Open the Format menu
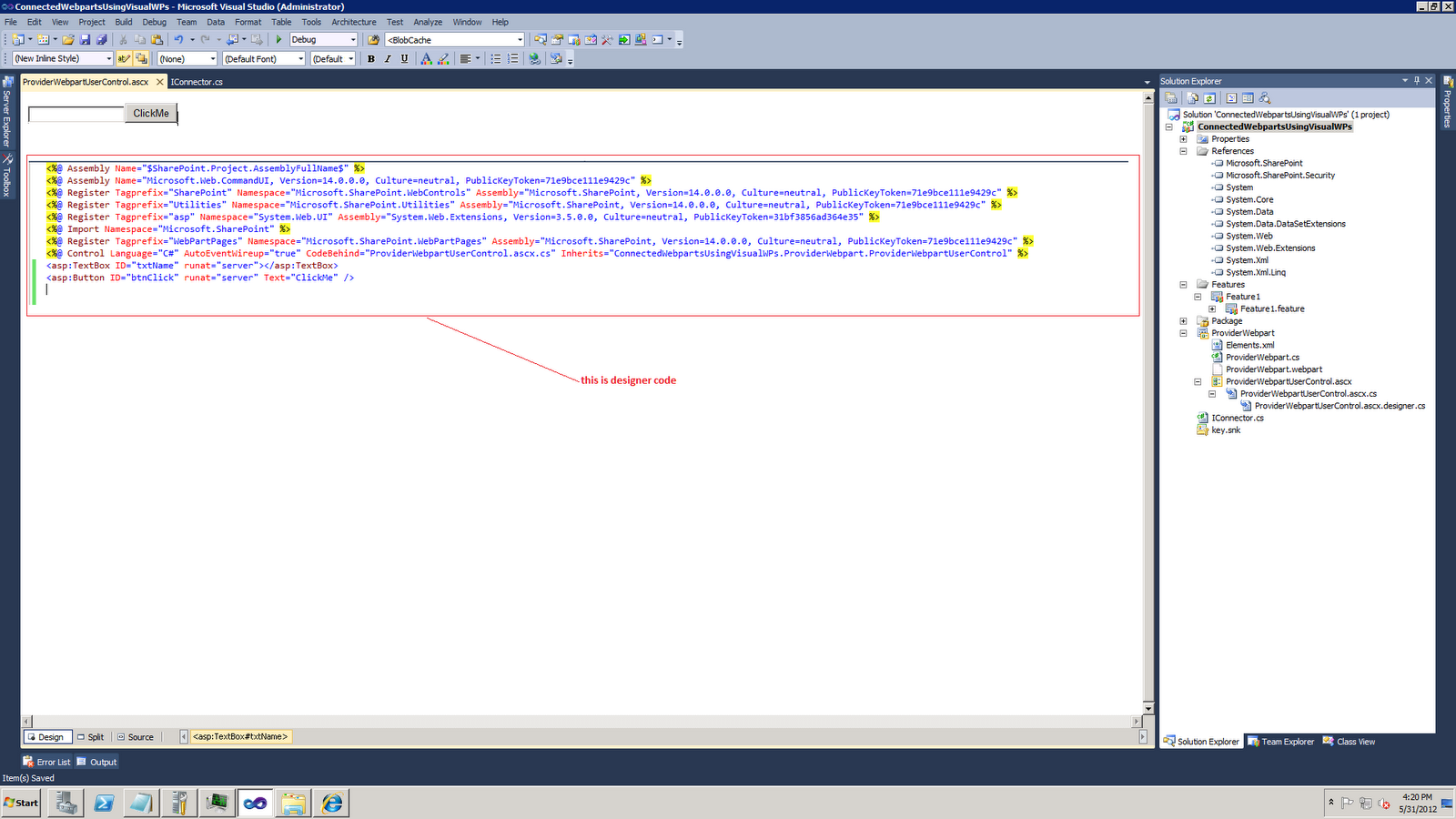The height and width of the screenshot is (819, 1456). [248, 22]
